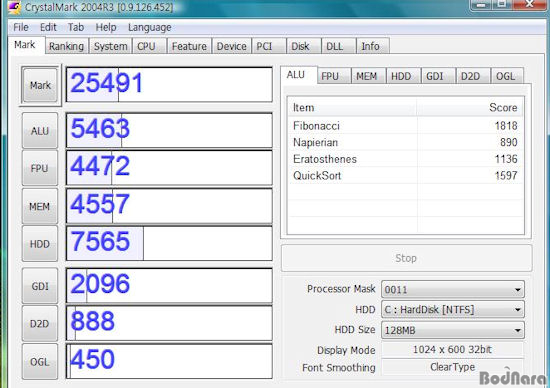Switch to the Info tab
This screenshot has width=550, height=388.
[x=373, y=46]
